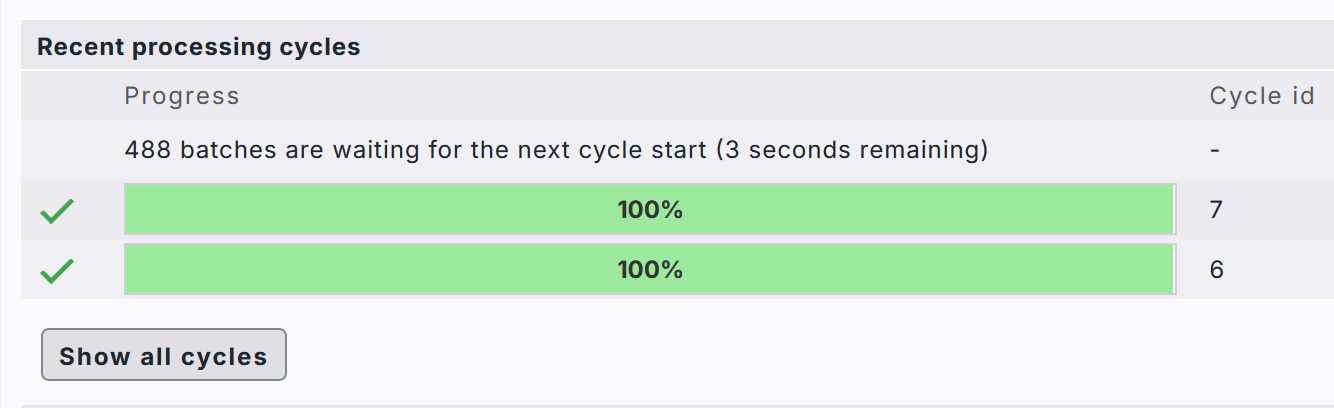
Task: Select cycle id 7 cell
Action: point(1216,210)
